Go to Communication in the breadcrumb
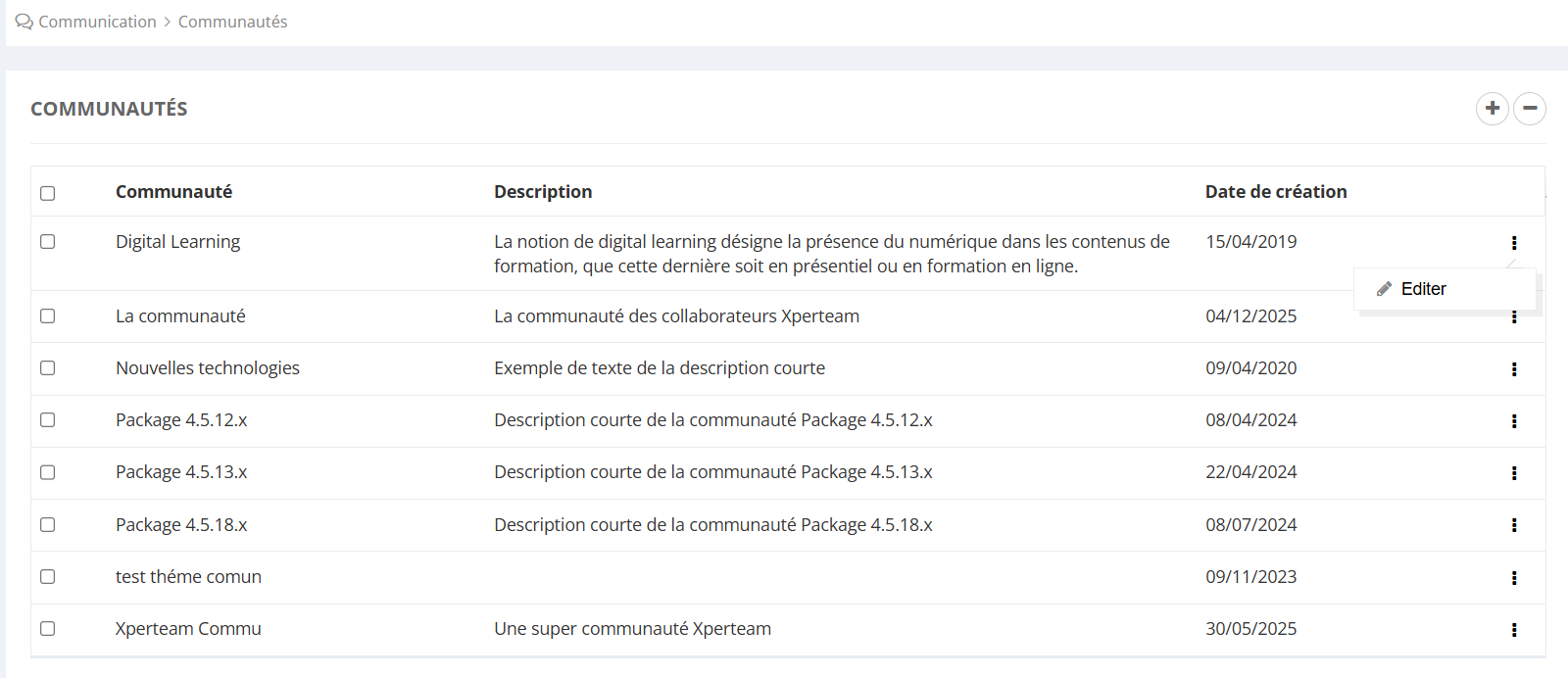This screenshot has width=1568, height=678. pos(97,22)
